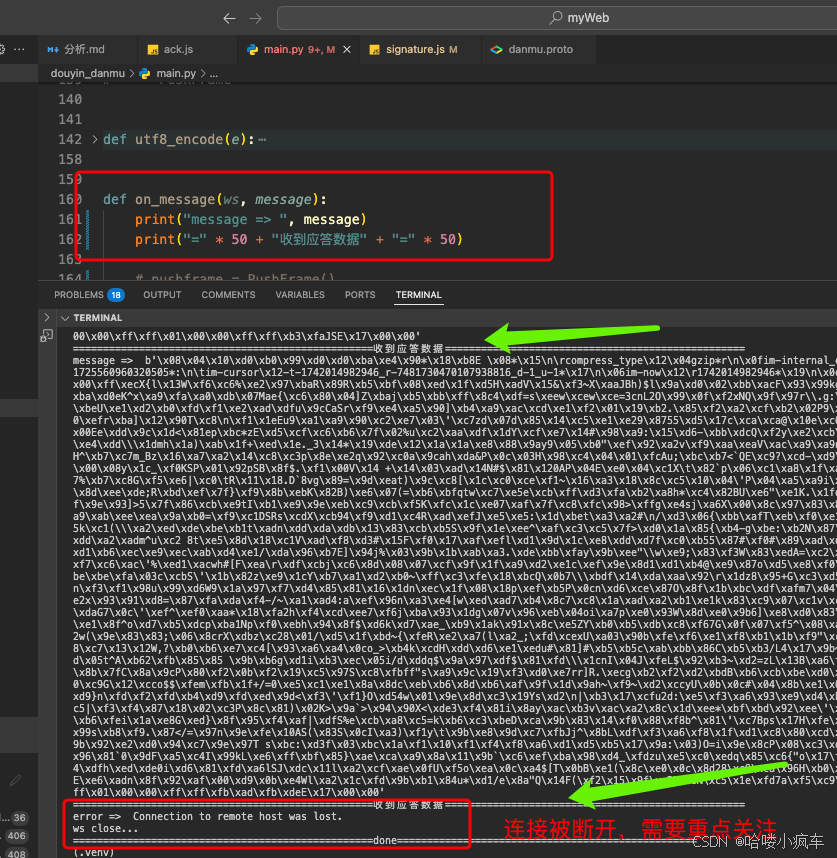Viewport: 837px width, 858px height.
Task: Click the error Connection lost terminal line
Action: 207,816
